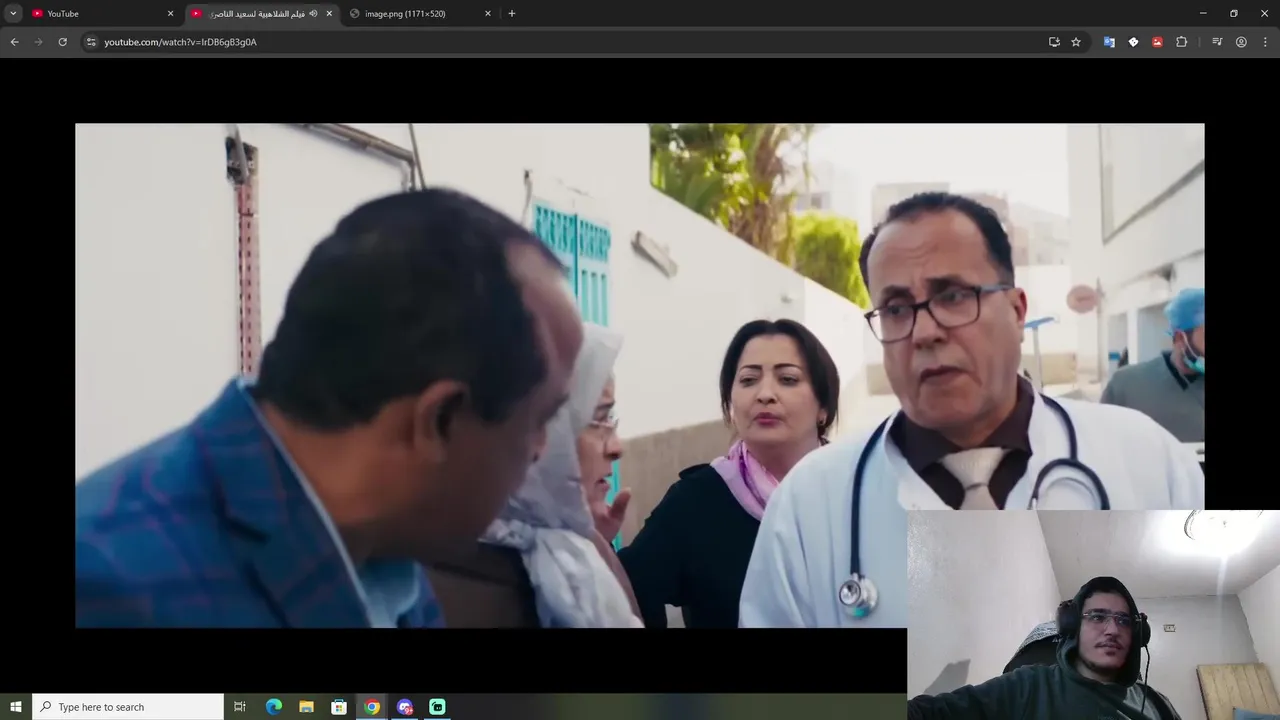Install app icon in the address bar
The height and width of the screenshot is (720, 1280).
click(x=1054, y=42)
